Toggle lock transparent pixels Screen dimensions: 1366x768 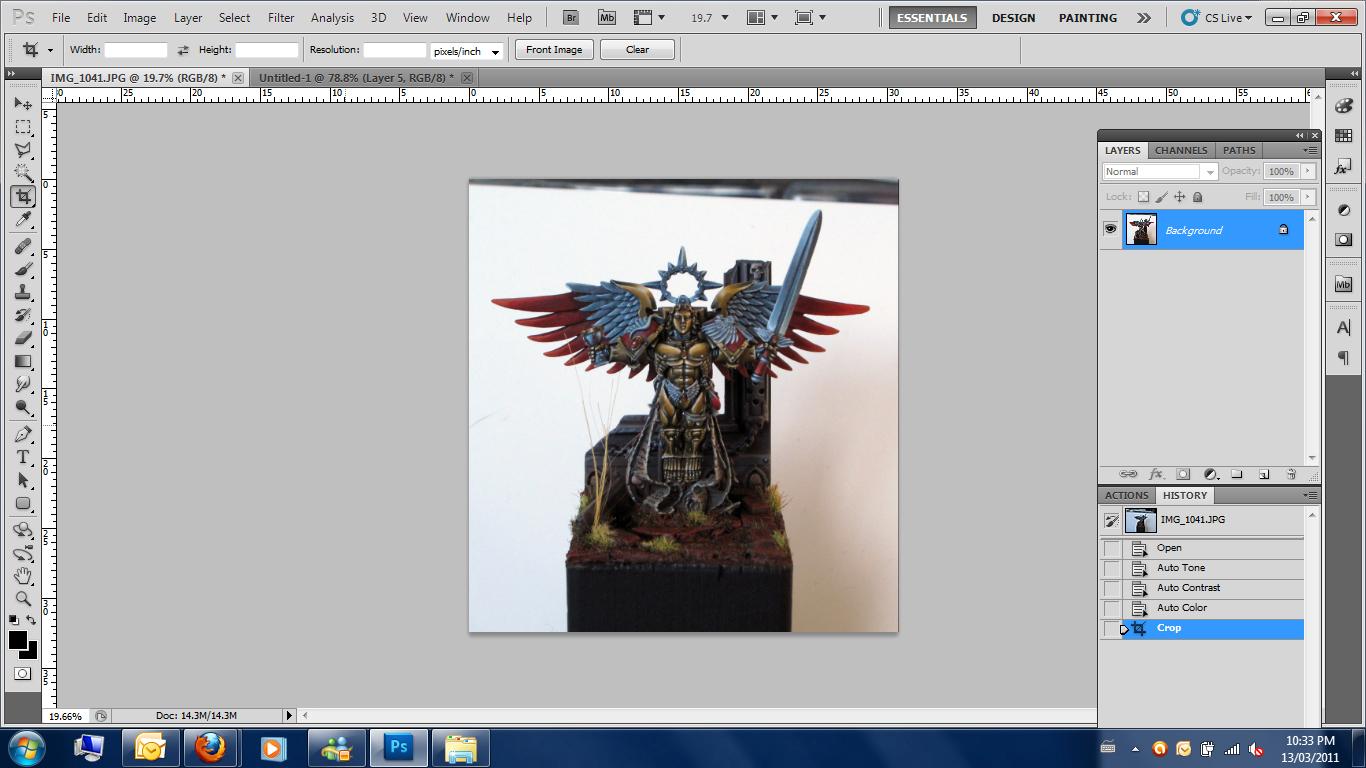(1143, 197)
